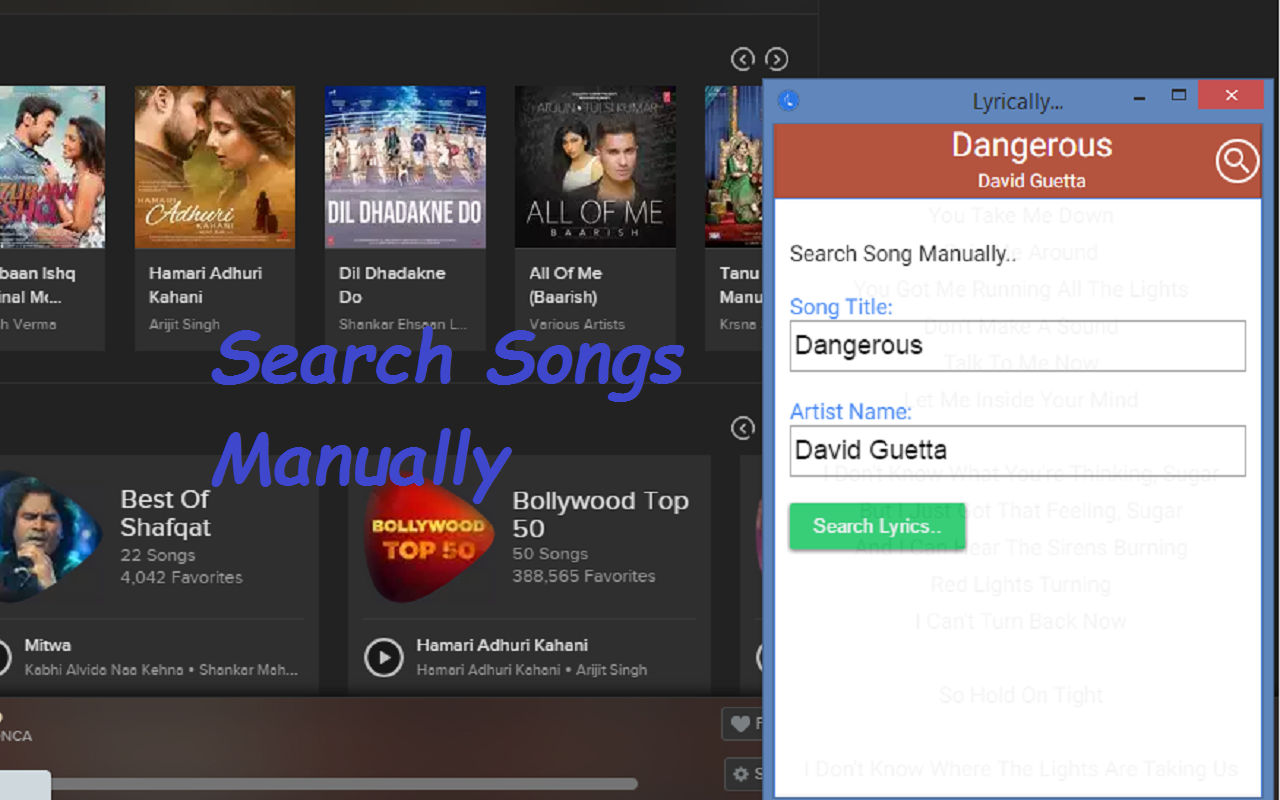Open the Zubaan Ishq album cover

tap(52, 167)
